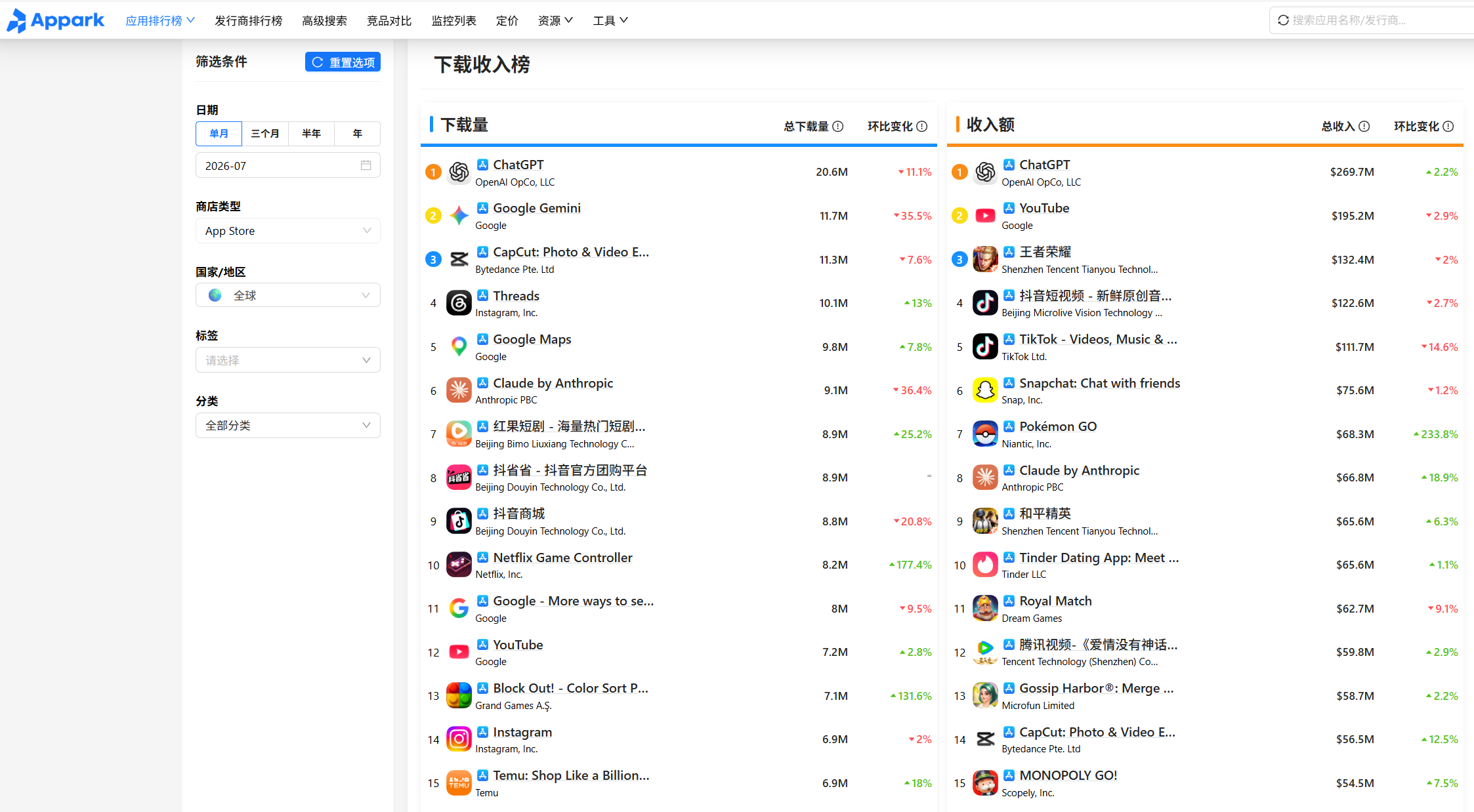1474x812 pixels.
Task: Select 半年 date range
Action: click(x=311, y=134)
